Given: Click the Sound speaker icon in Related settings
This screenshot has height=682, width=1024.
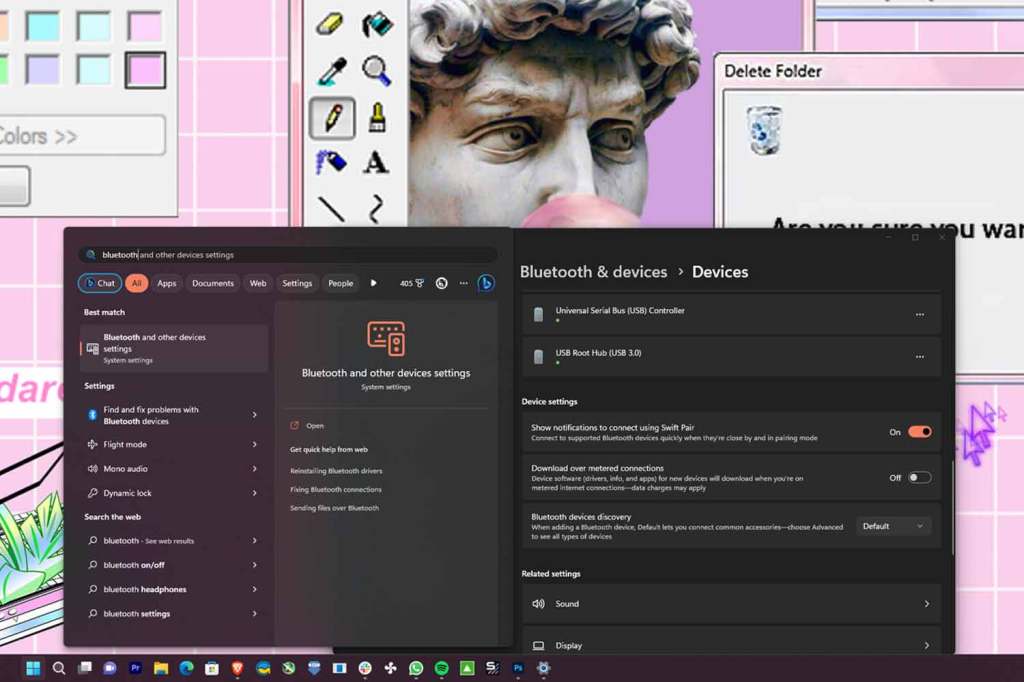Looking at the screenshot, I should 538,604.
